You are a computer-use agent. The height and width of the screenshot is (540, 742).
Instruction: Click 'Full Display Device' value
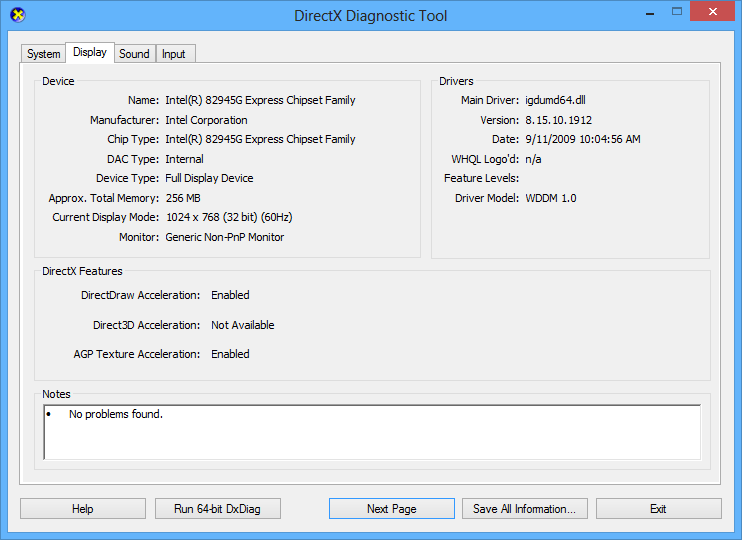coord(209,178)
